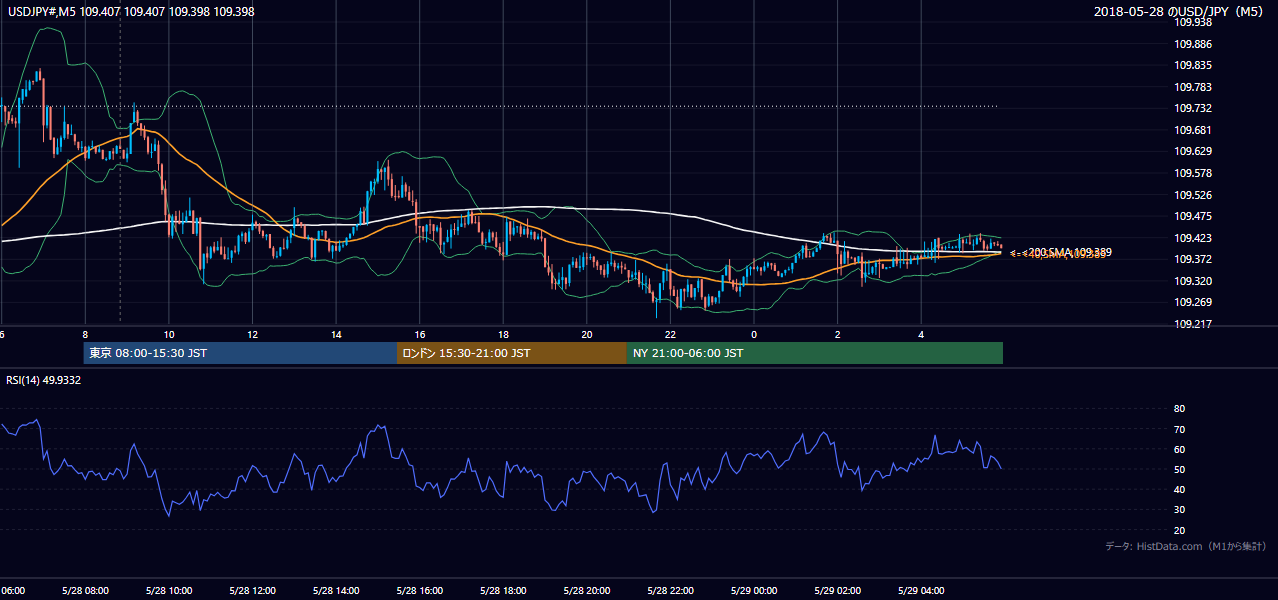Click price axis label 109.217
This screenshot has width=1278, height=600.
click(1194, 324)
